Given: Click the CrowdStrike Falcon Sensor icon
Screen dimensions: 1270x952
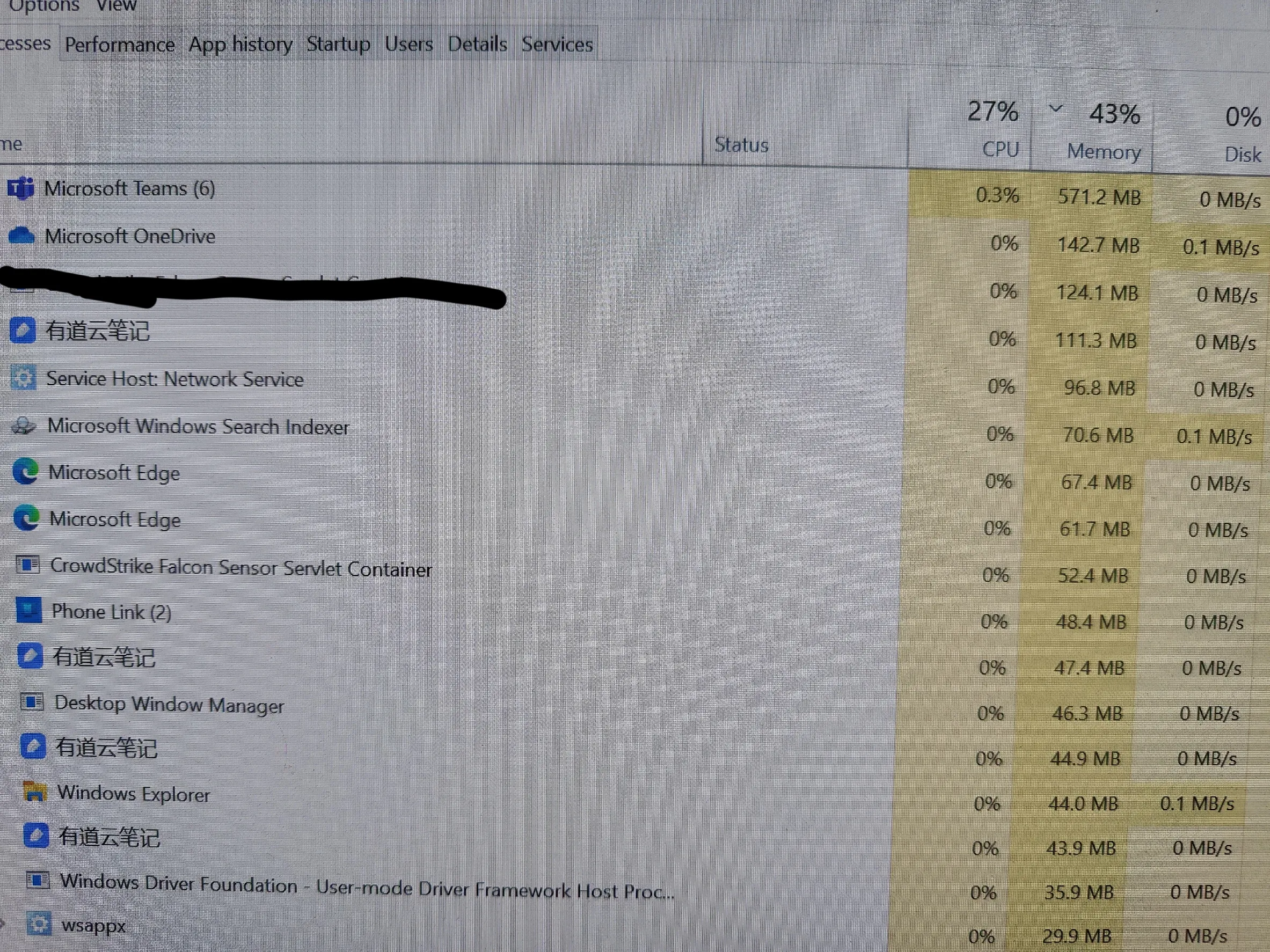Looking at the screenshot, I should [x=27, y=565].
